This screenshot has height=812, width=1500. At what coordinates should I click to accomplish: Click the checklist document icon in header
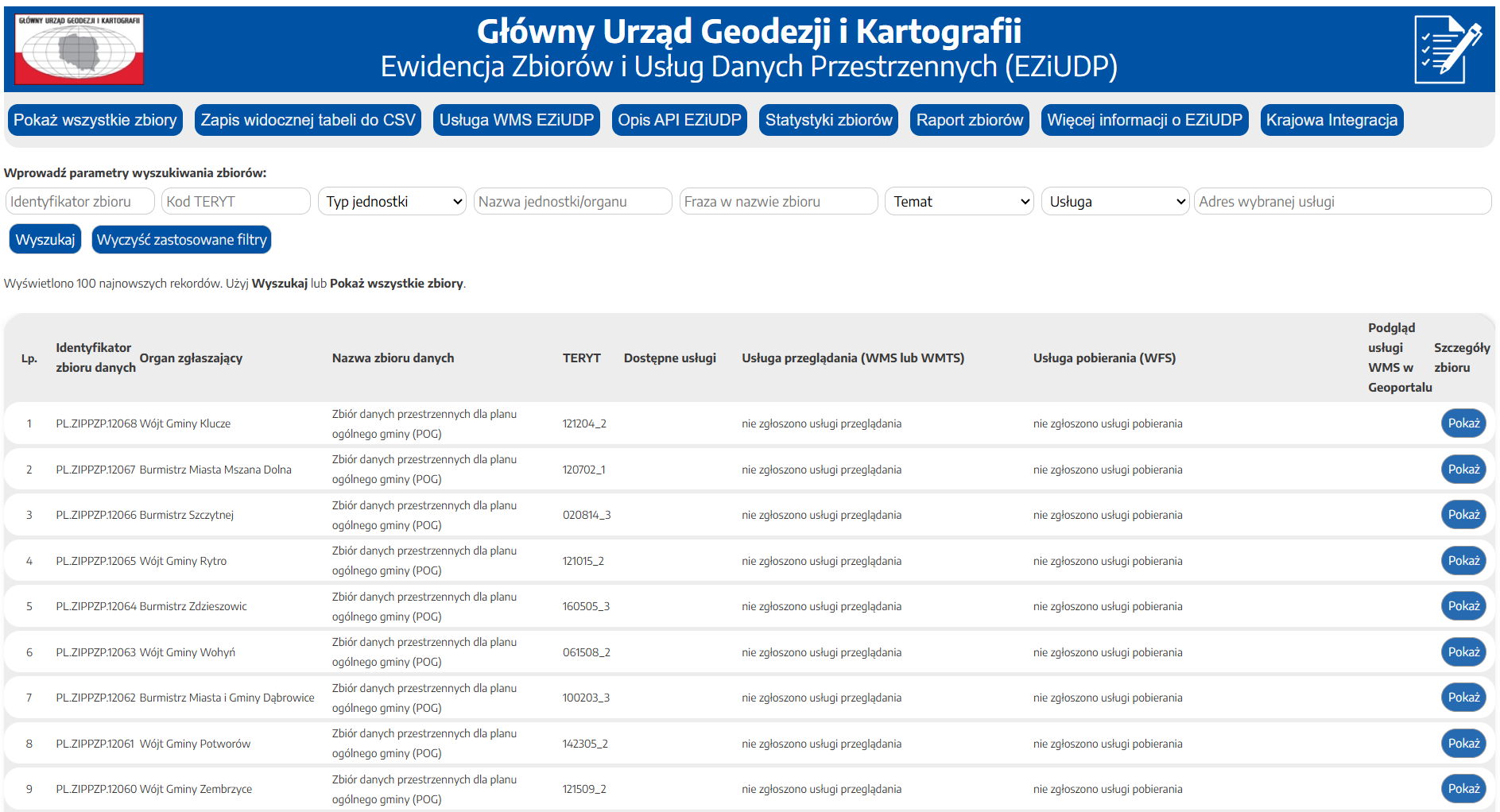1448,49
